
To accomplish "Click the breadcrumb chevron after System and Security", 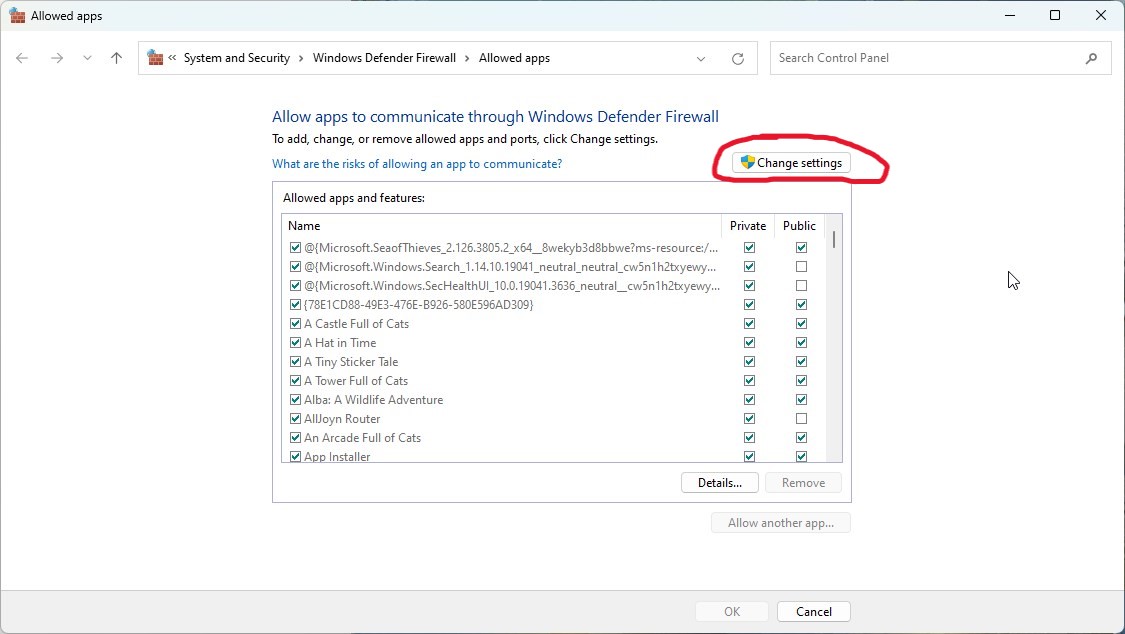I will click(301, 58).
